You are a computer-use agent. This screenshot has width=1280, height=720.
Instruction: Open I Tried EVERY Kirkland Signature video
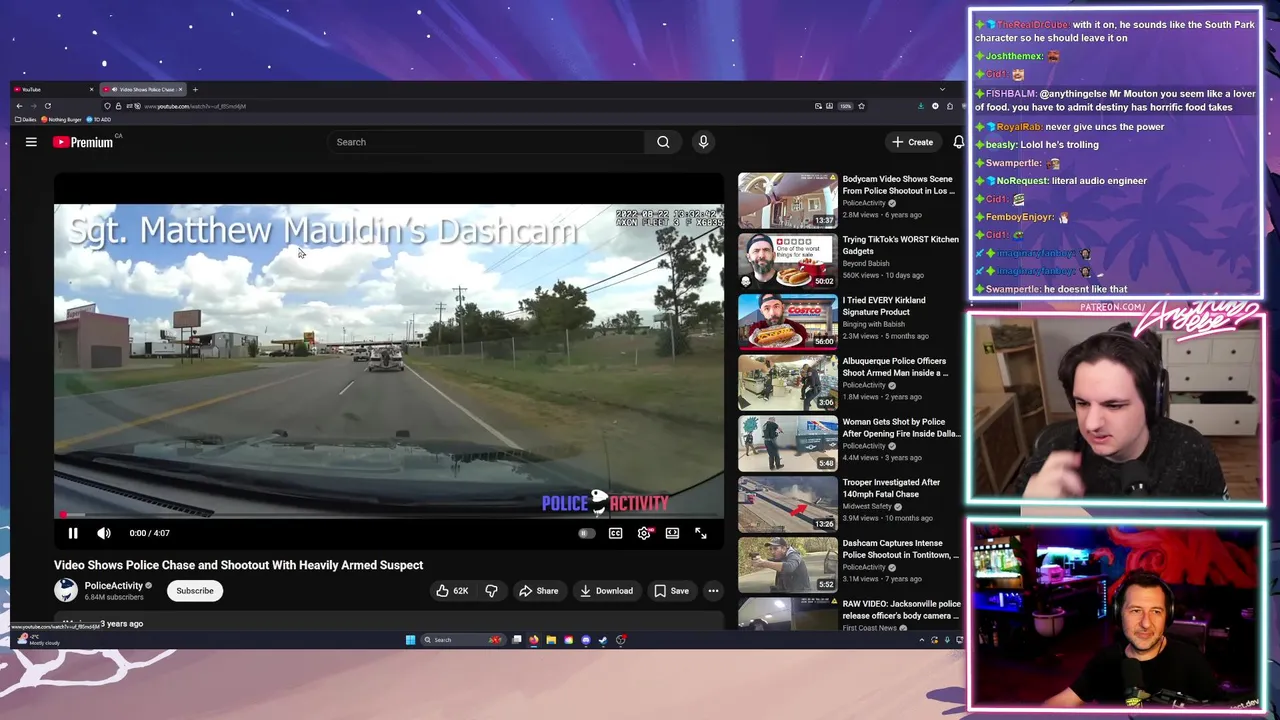[x=850, y=322]
